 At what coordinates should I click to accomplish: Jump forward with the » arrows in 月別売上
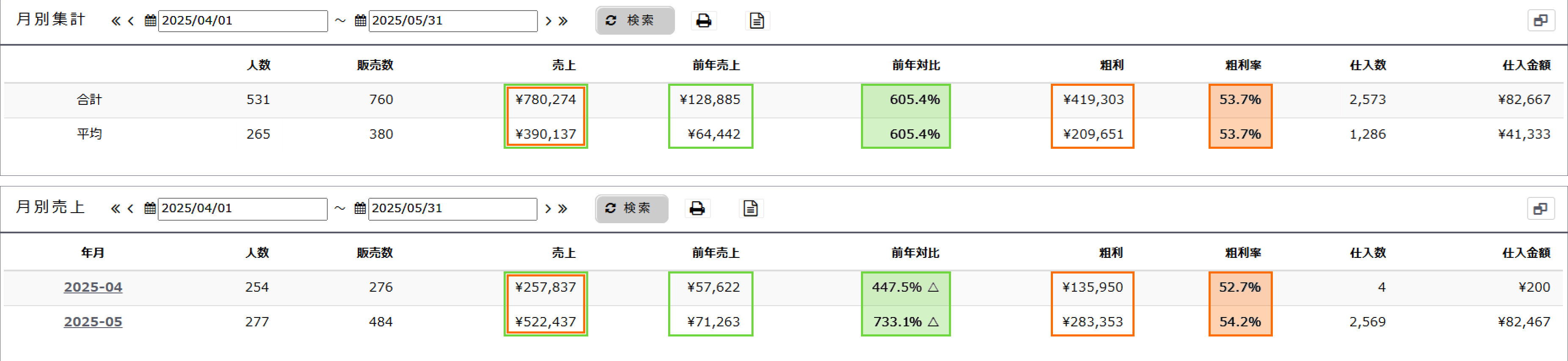click(562, 208)
